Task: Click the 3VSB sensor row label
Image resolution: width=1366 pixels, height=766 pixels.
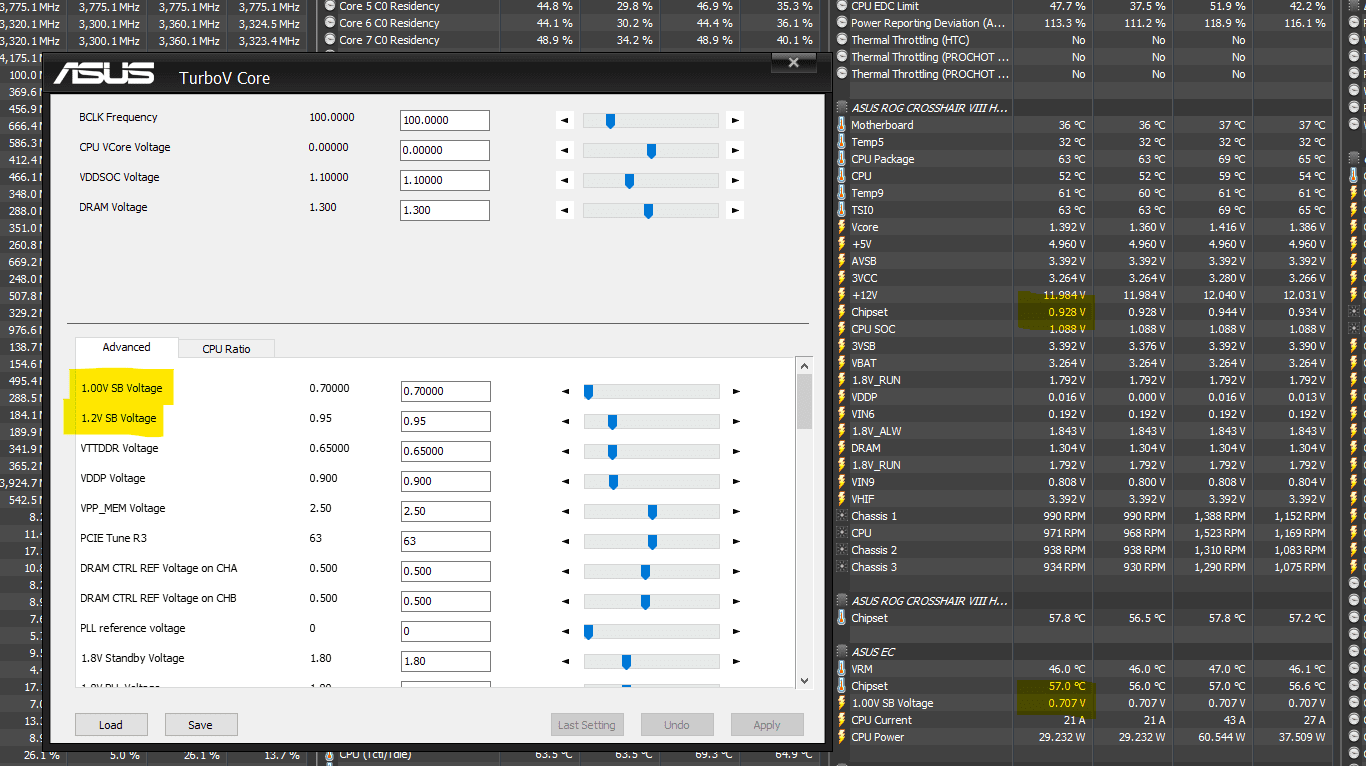Action: [x=864, y=346]
